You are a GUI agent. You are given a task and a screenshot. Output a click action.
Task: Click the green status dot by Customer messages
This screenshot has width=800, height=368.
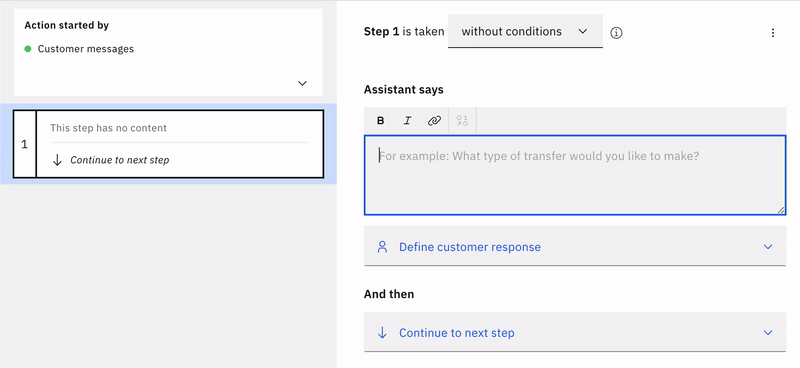(x=28, y=49)
